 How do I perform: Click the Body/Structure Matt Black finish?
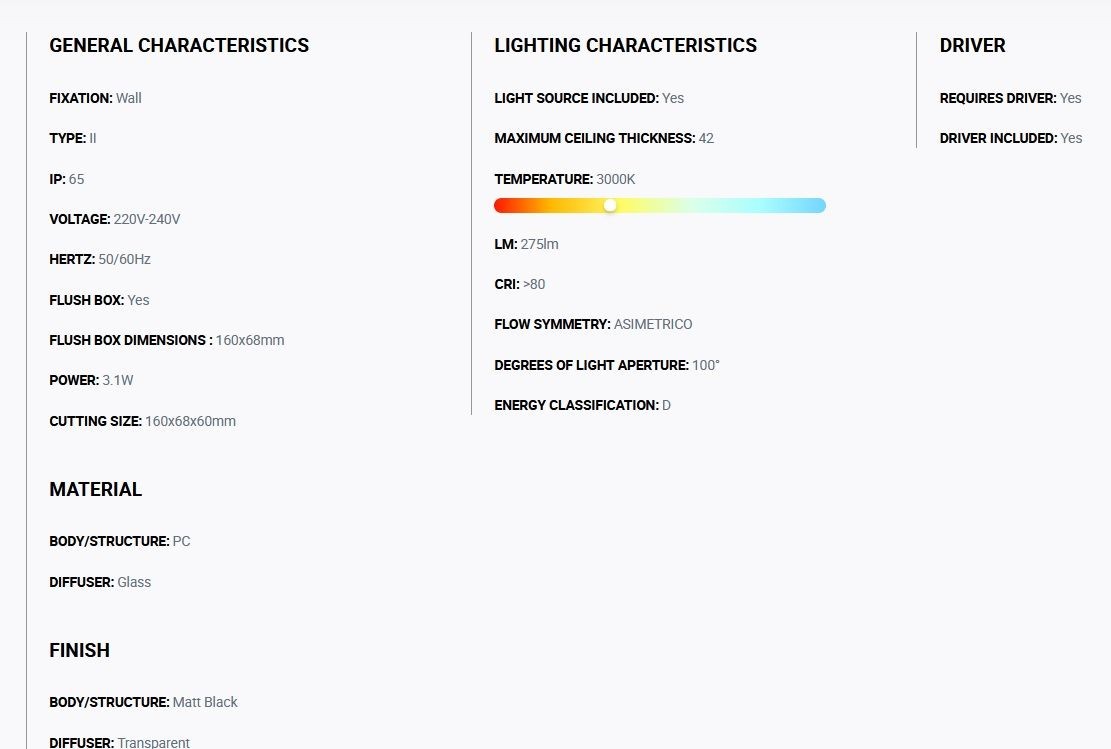143,702
